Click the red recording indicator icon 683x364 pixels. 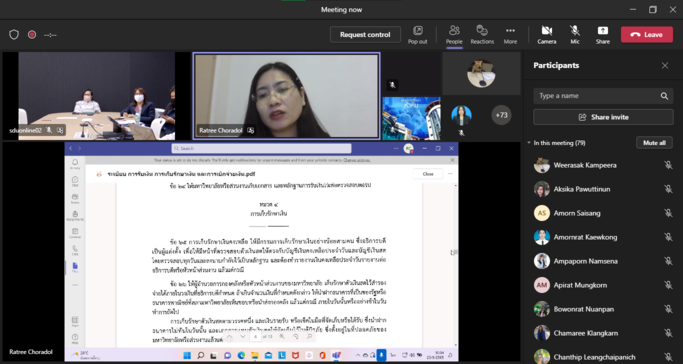coord(32,35)
